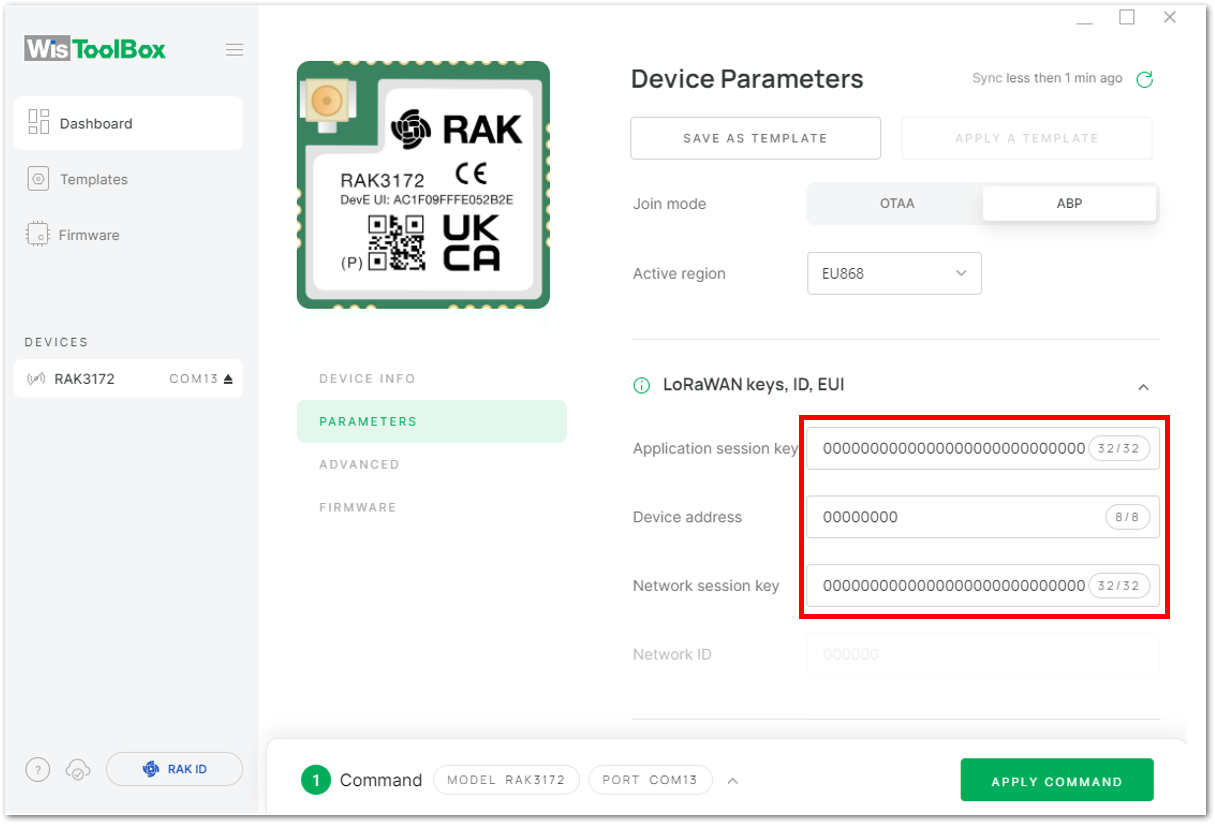Click the Application session key field

[x=983, y=448]
